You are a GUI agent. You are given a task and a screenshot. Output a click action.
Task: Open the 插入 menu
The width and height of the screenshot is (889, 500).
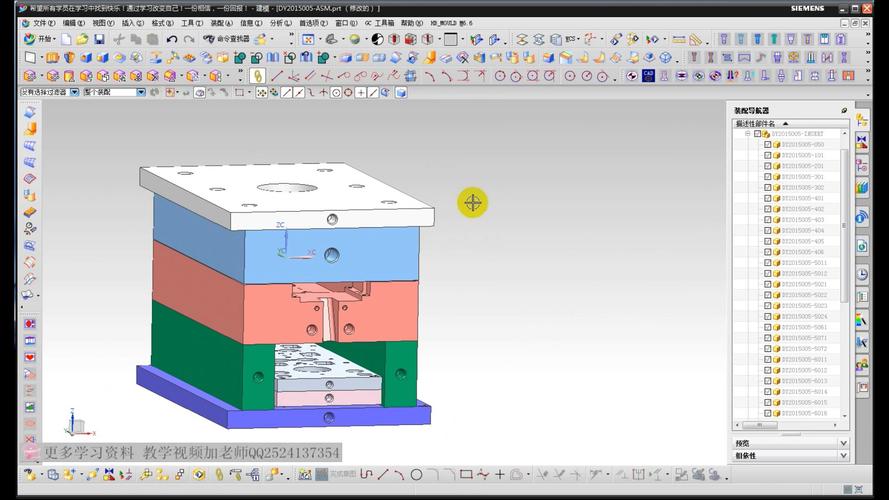tap(133, 23)
